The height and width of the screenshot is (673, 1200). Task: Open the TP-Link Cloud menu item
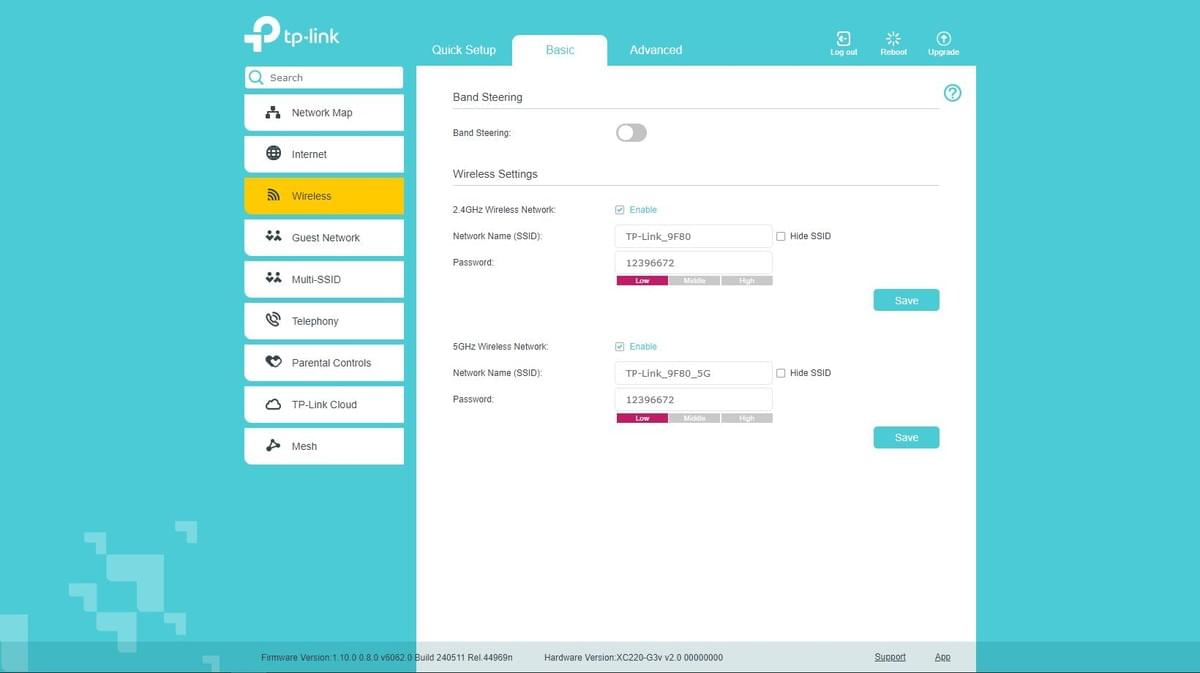(x=324, y=405)
